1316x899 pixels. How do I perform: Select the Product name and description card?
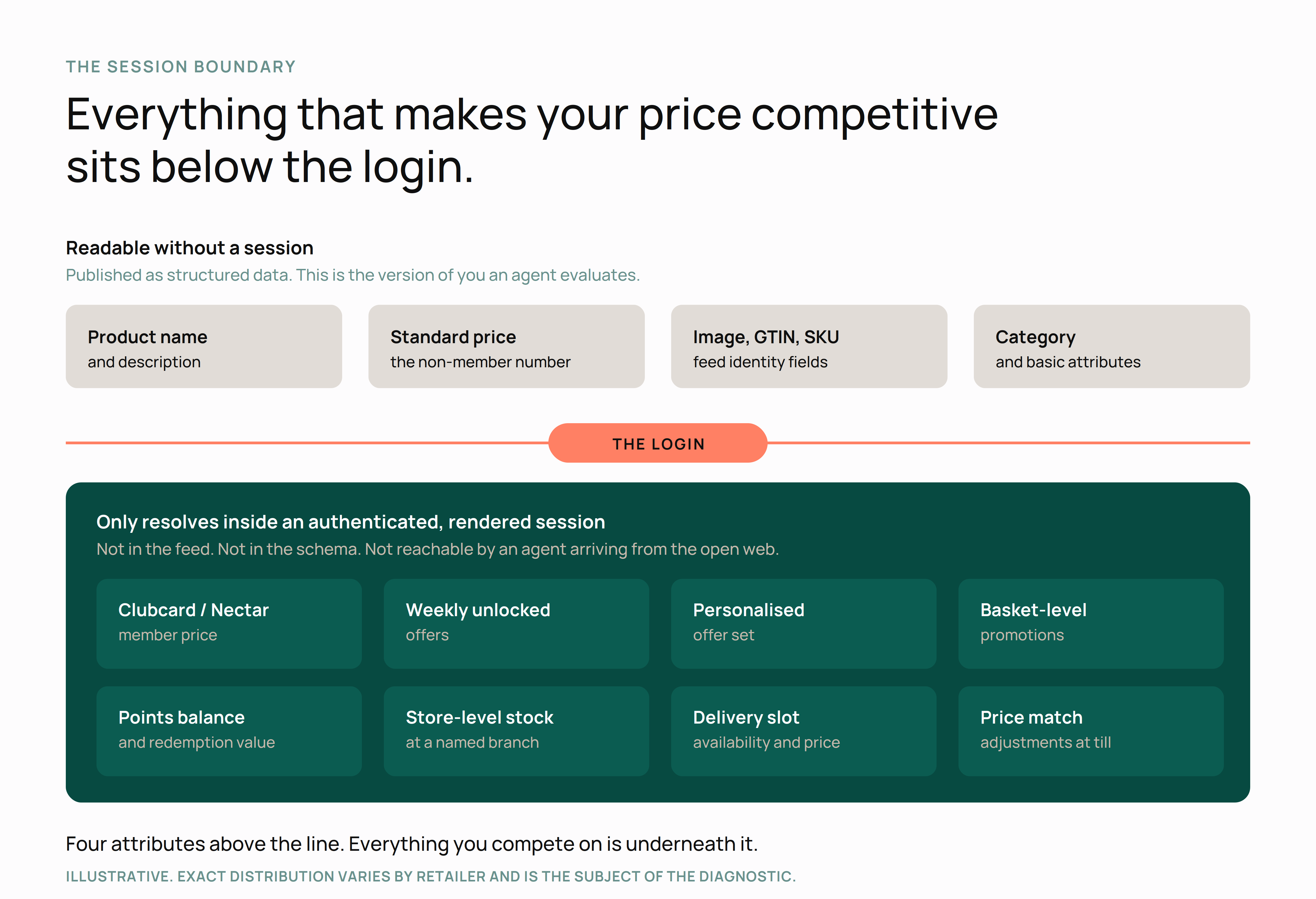pos(204,346)
